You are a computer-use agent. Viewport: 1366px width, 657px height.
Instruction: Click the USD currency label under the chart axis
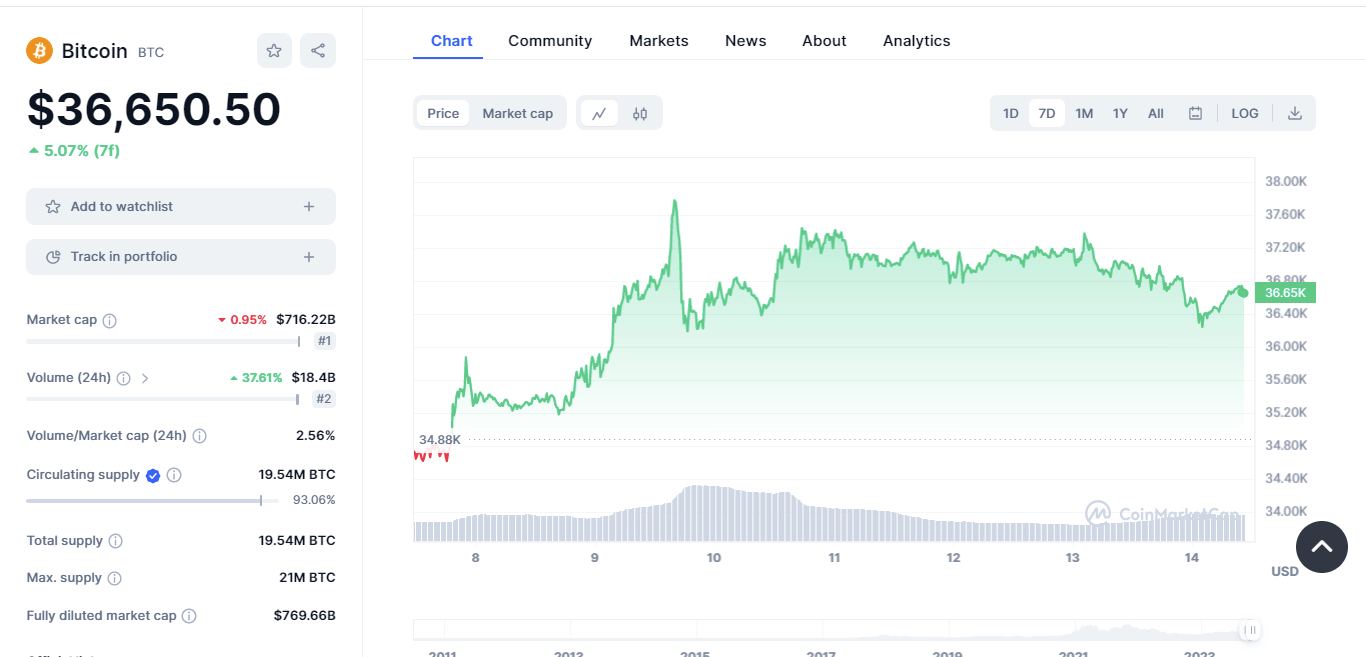(x=1285, y=572)
